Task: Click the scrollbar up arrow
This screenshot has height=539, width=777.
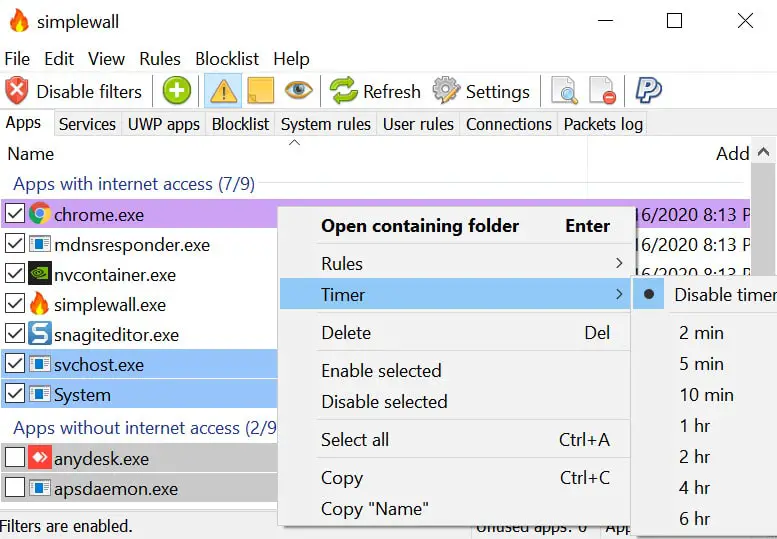Action: tap(763, 152)
